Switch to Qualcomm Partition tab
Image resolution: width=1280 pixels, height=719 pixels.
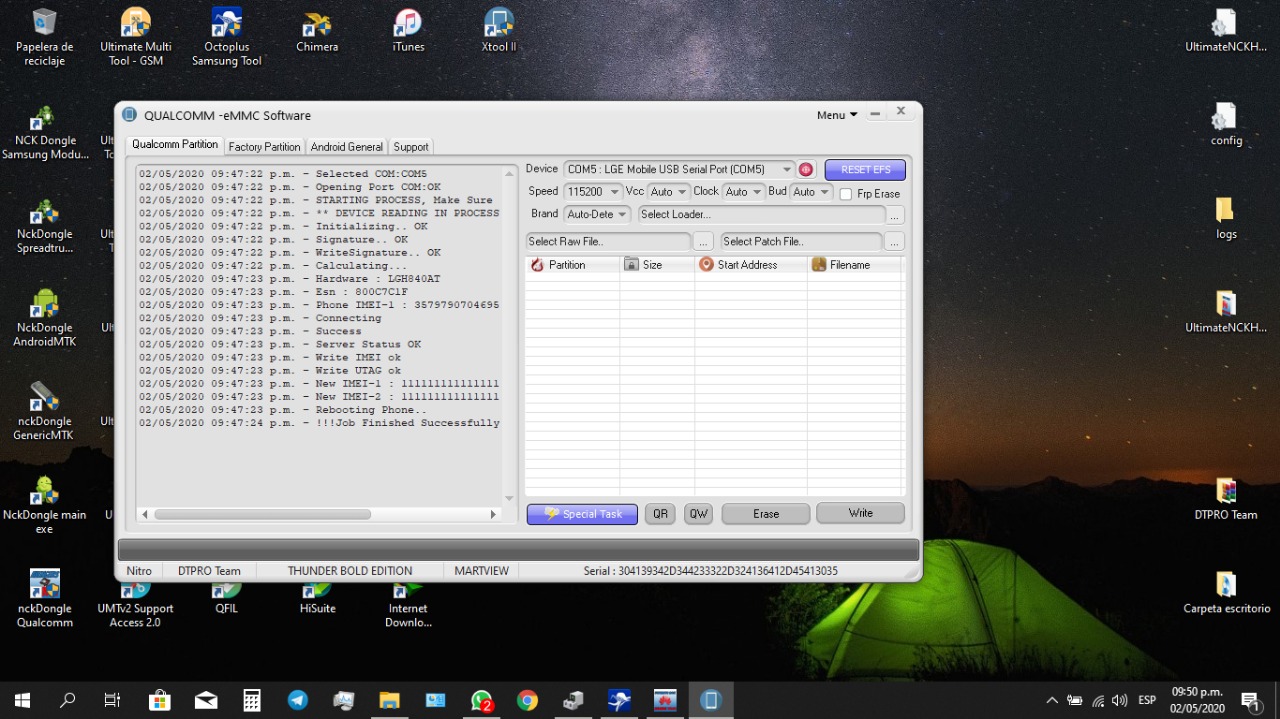tap(175, 145)
